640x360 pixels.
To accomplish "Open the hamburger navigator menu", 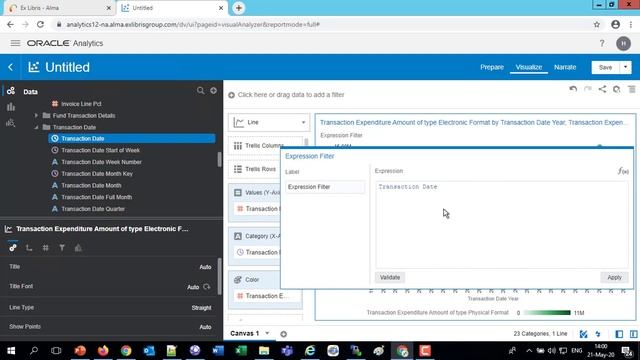I will click(x=15, y=43).
